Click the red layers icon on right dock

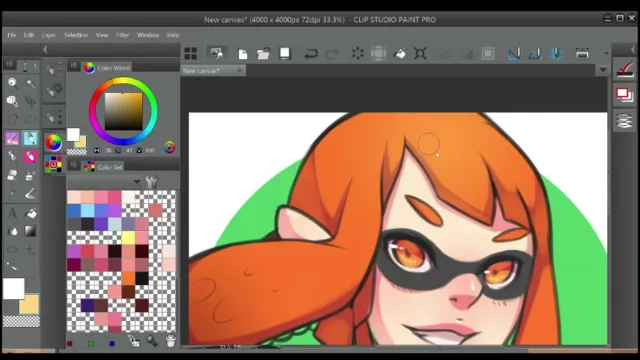tap(624, 95)
